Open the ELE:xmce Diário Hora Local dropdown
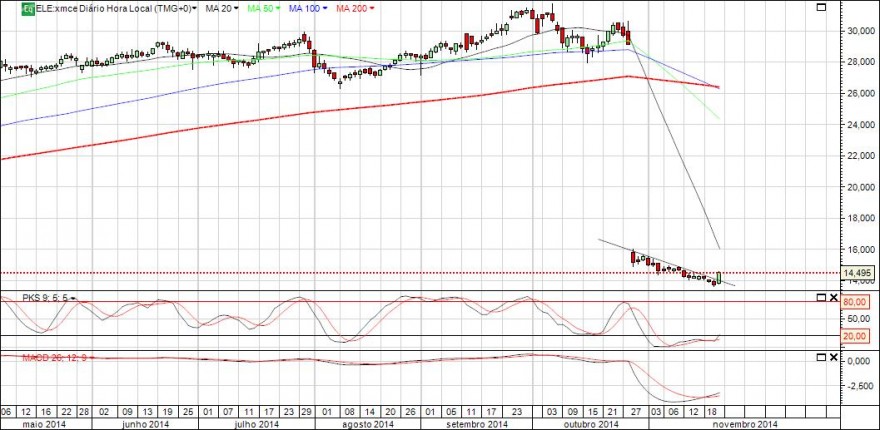880x430 pixels. click(x=117, y=8)
